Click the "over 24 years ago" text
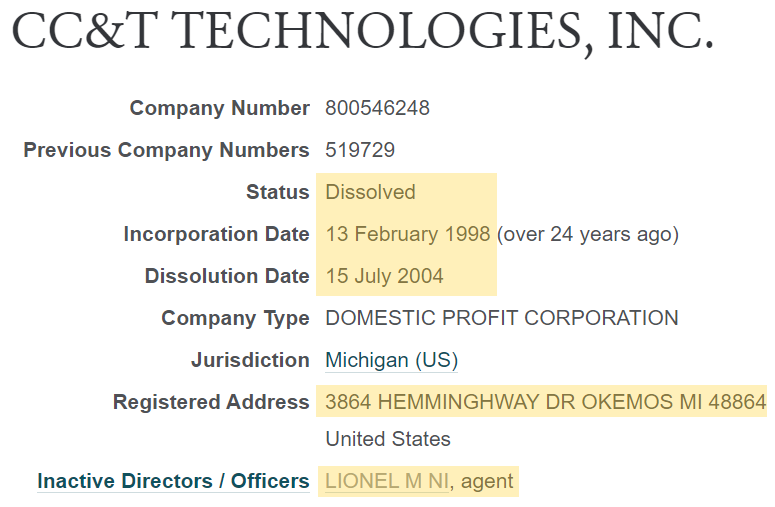Viewport: 775px width, 507px height. point(588,234)
